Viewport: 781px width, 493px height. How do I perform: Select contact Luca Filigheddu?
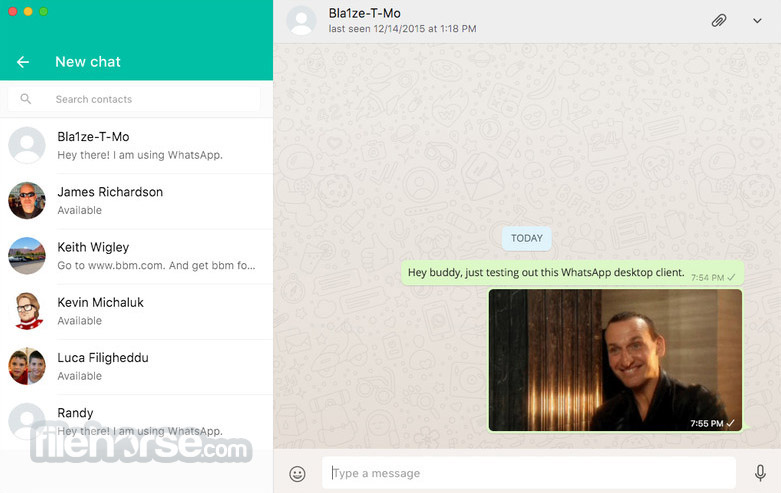pyautogui.click(x=136, y=367)
